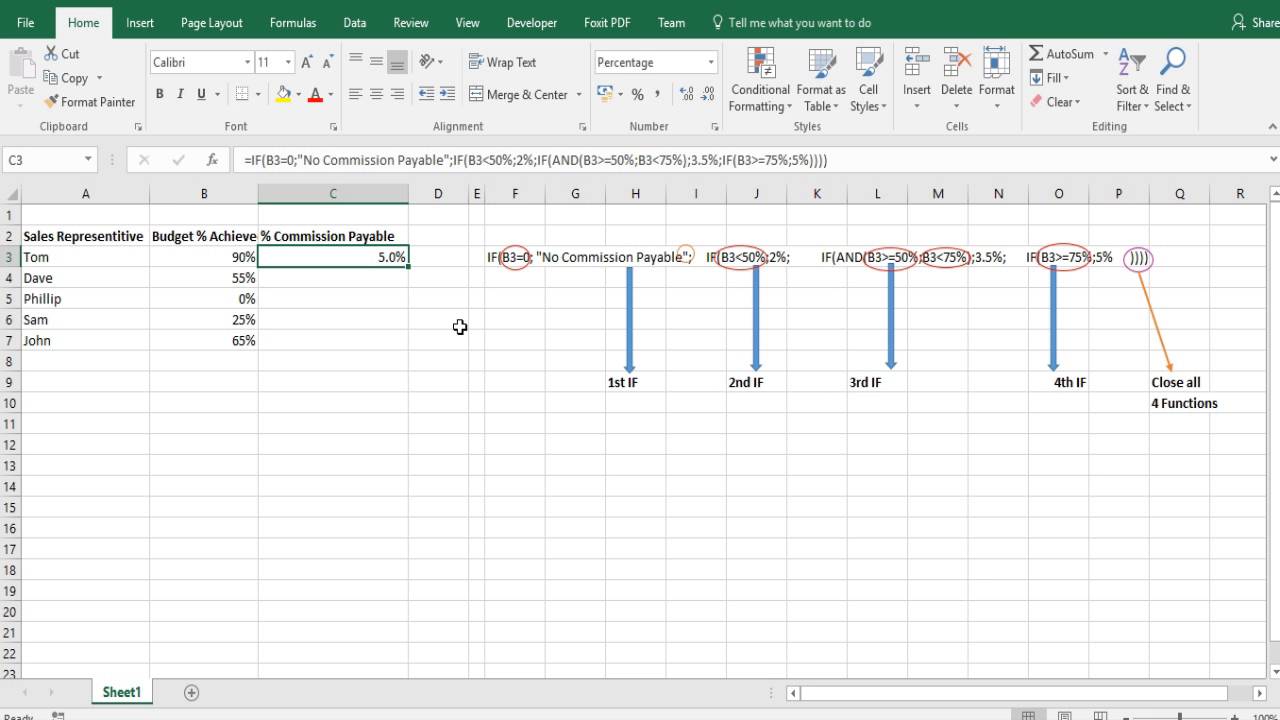Image resolution: width=1280 pixels, height=720 pixels.
Task: Switch to the Data tab
Action: click(354, 22)
